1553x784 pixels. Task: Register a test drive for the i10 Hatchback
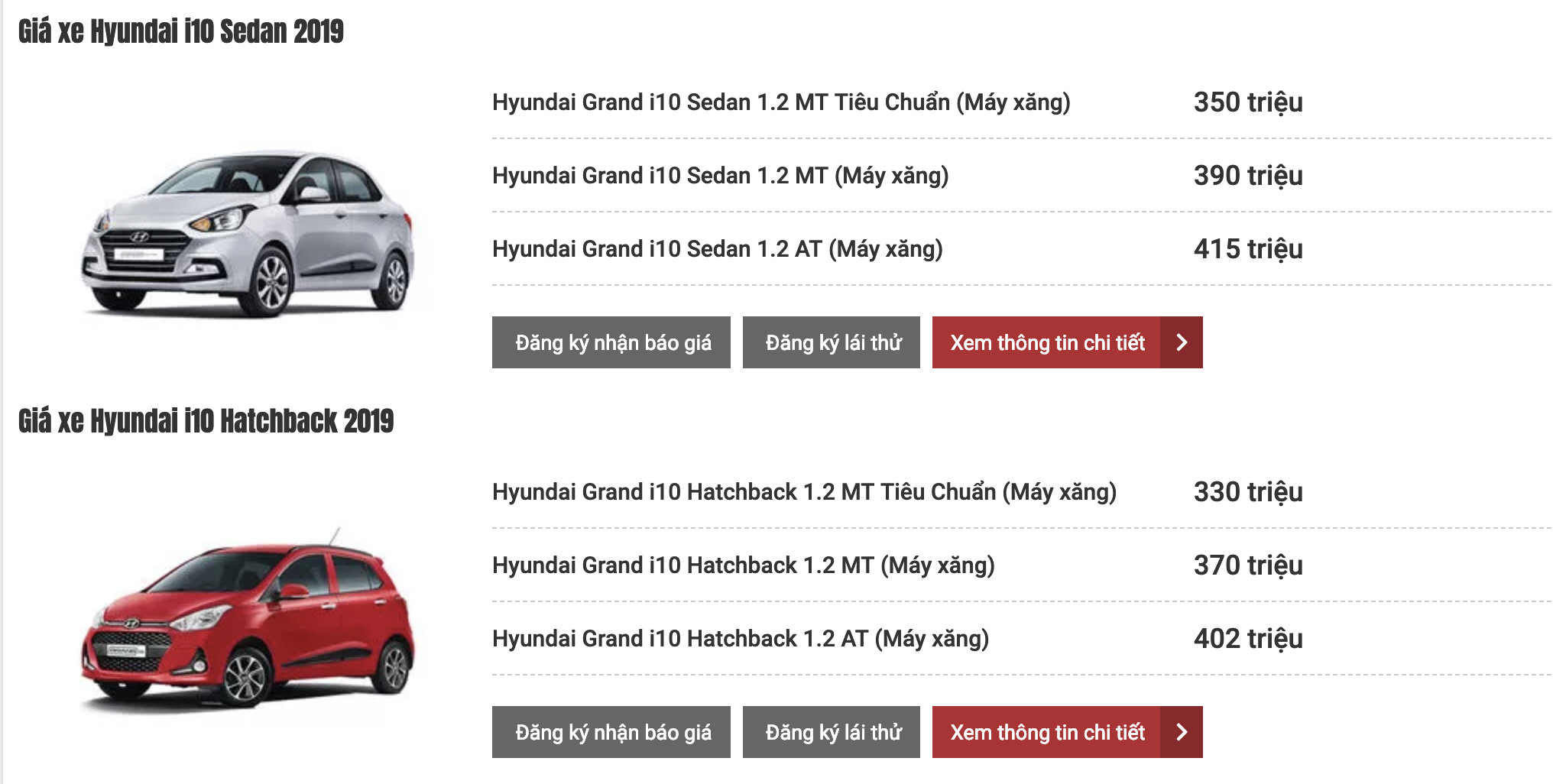(832, 732)
